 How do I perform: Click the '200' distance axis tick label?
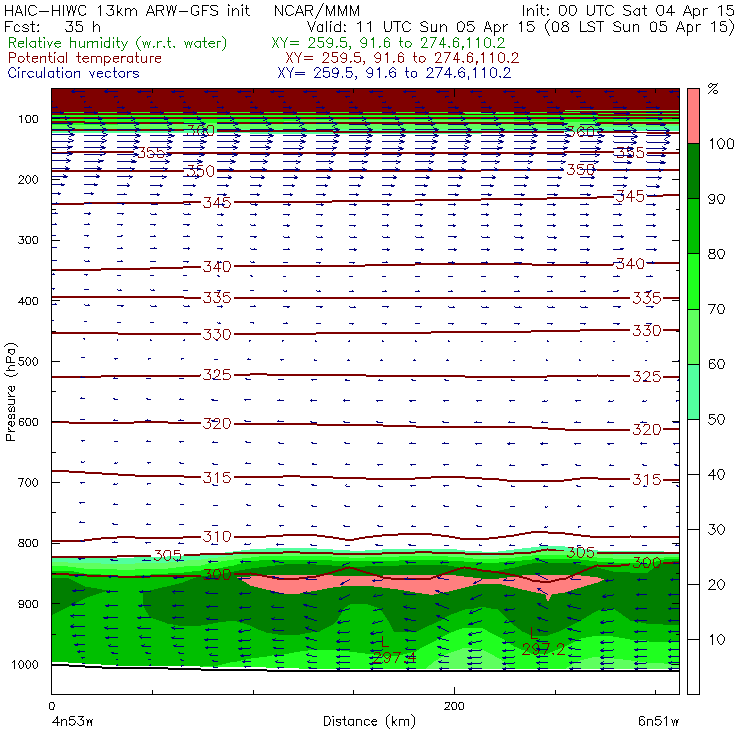tap(454, 706)
